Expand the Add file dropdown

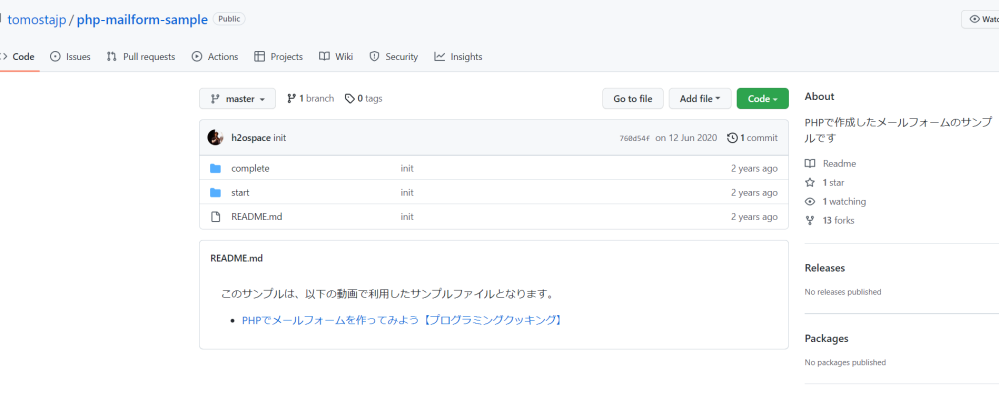pos(700,99)
